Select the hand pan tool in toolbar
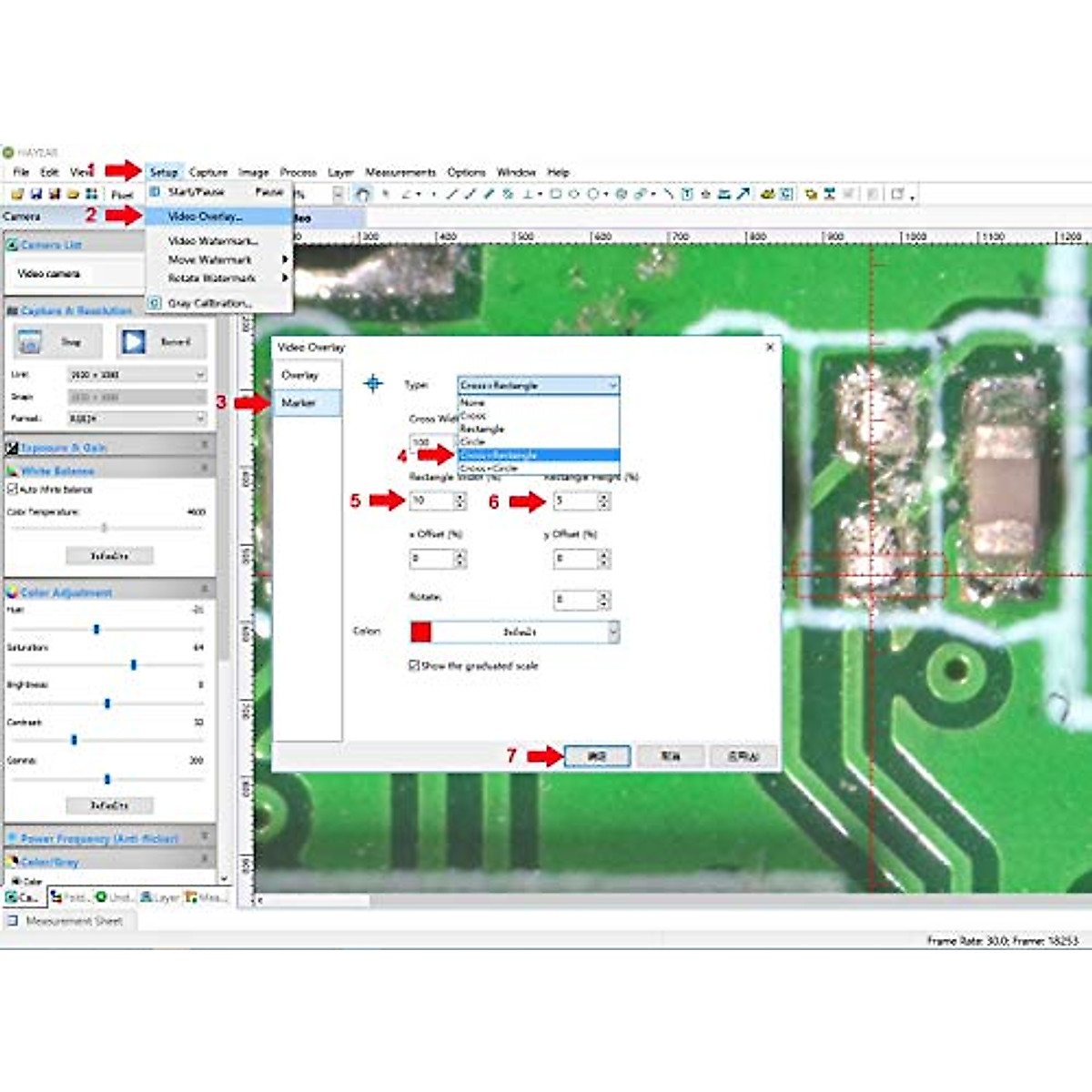The height and width of the screenshot is (1092, 1092). coord(363,194)
